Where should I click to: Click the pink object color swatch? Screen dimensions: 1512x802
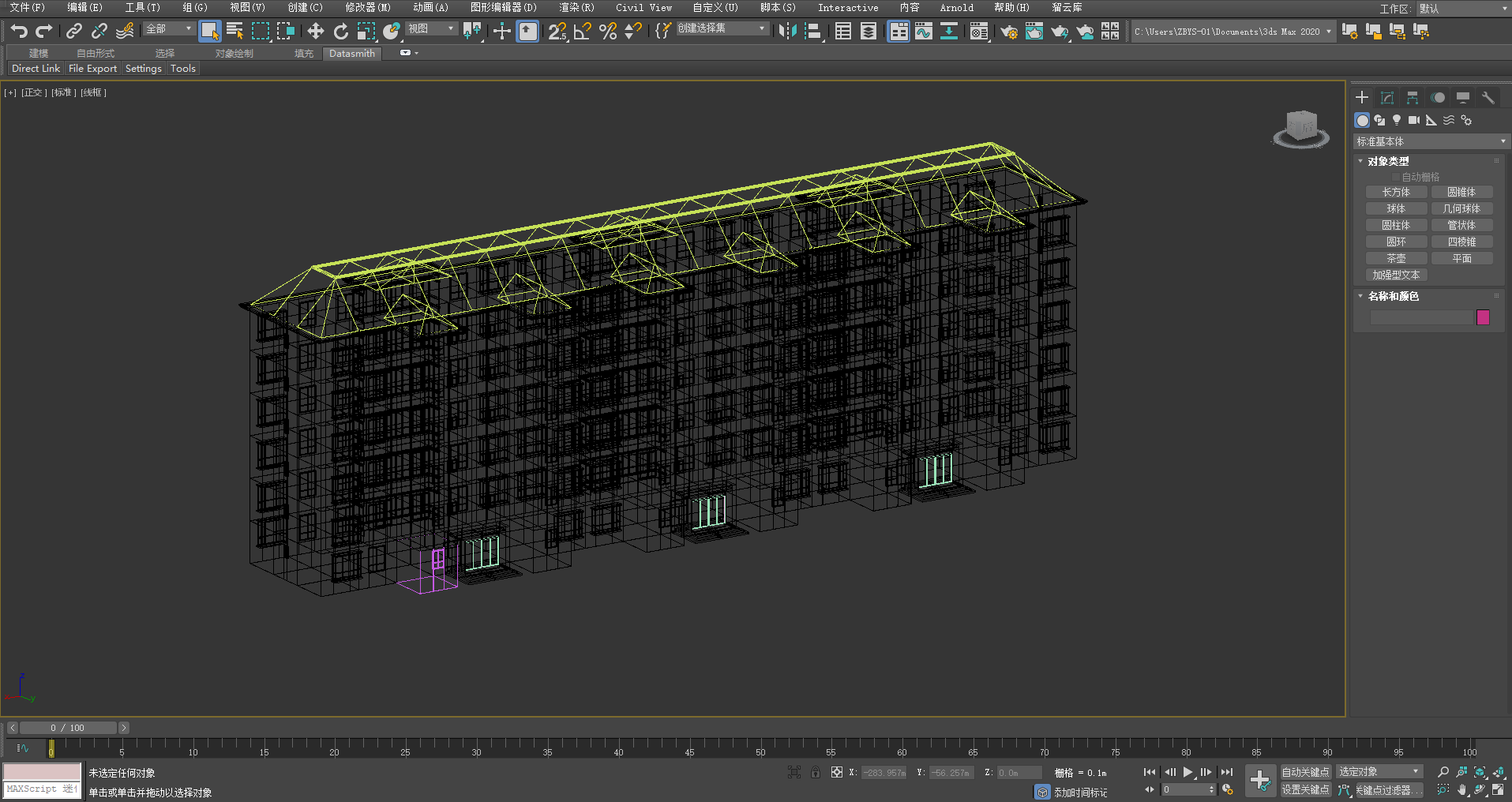[1483, 317]
